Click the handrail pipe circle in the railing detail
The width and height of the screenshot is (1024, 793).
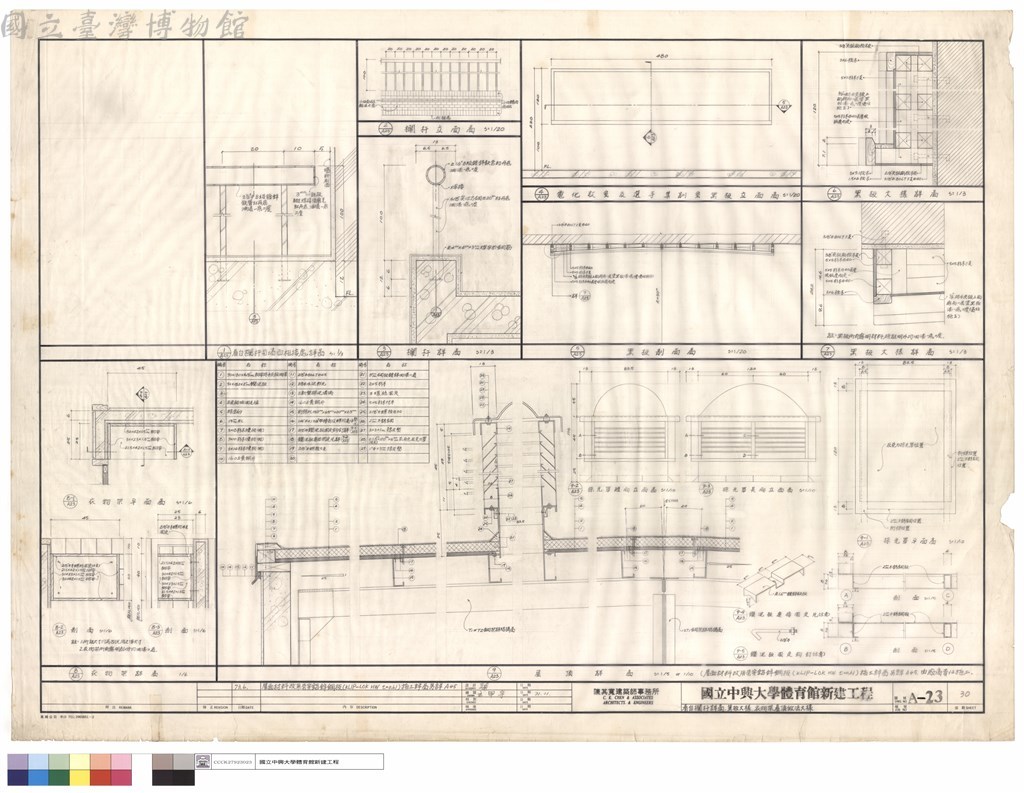coord(436,175)
